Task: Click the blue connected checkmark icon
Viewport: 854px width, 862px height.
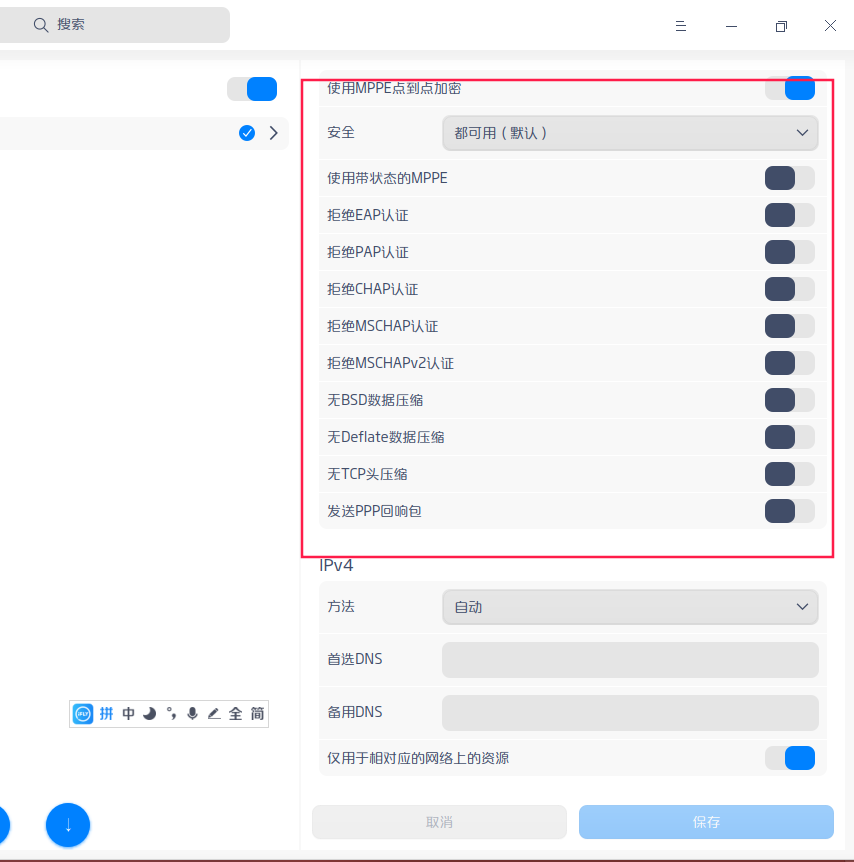Action: click(x=247, y=133)
